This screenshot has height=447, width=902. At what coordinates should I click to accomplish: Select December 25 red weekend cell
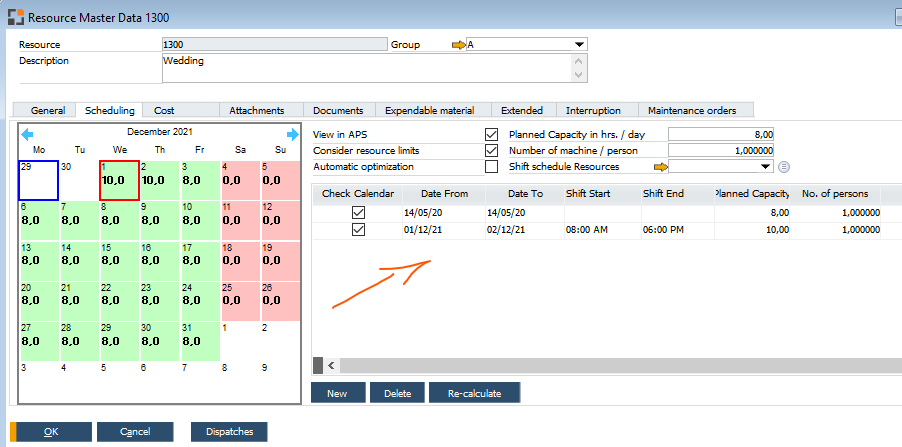pyautogui.click(x=241, y=300)
